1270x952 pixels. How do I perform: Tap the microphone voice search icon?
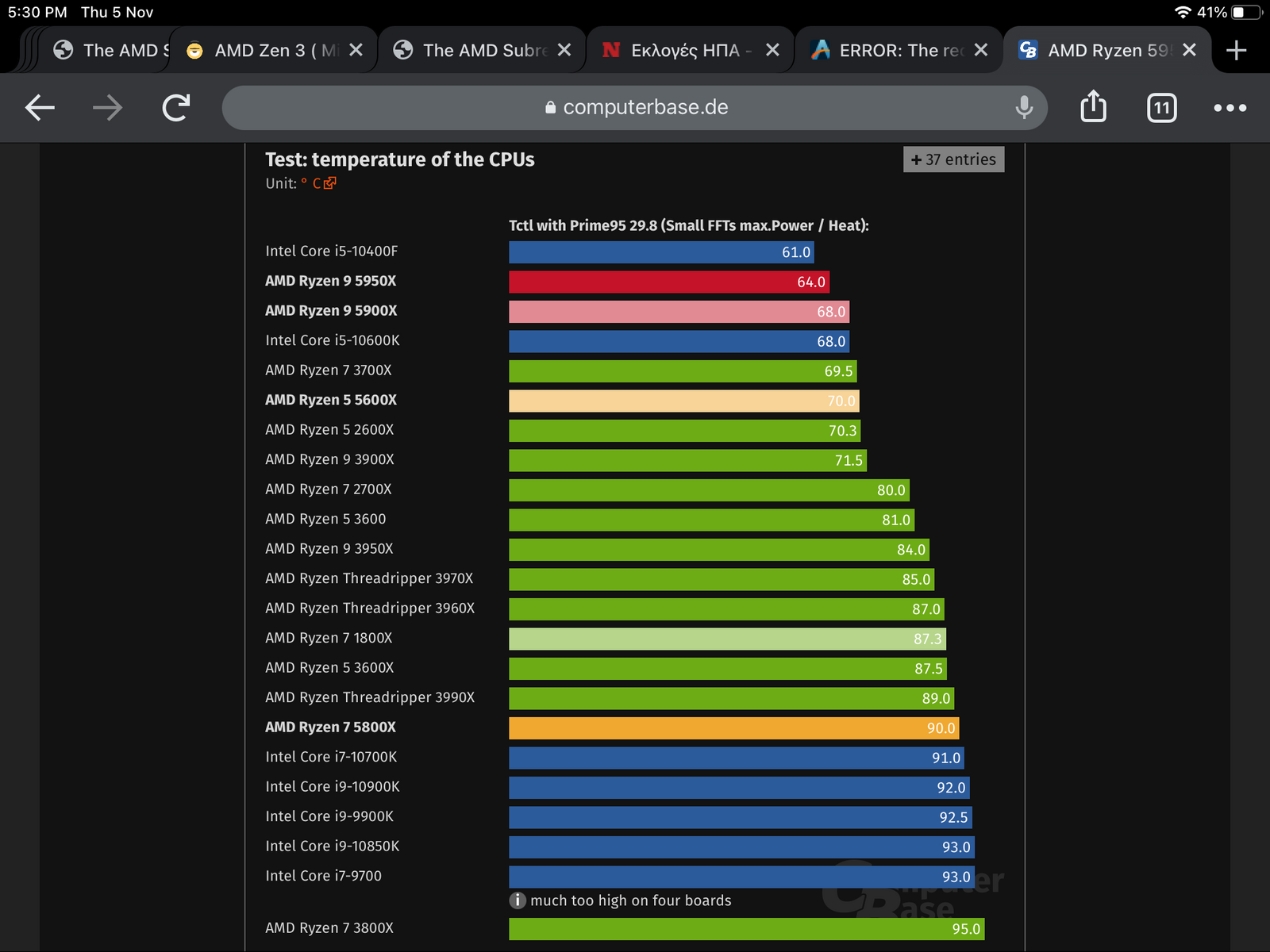tap(1024, 107)
